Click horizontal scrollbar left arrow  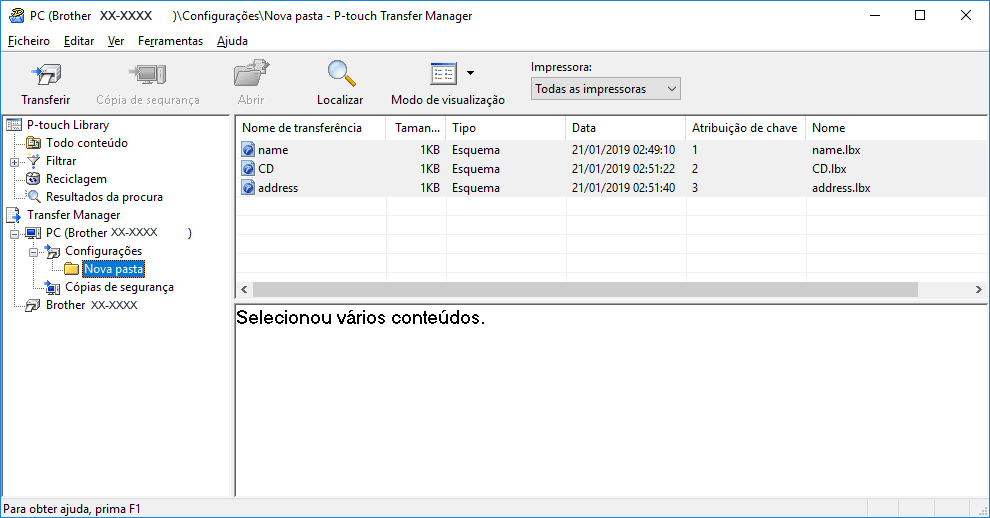coord(244,289)
